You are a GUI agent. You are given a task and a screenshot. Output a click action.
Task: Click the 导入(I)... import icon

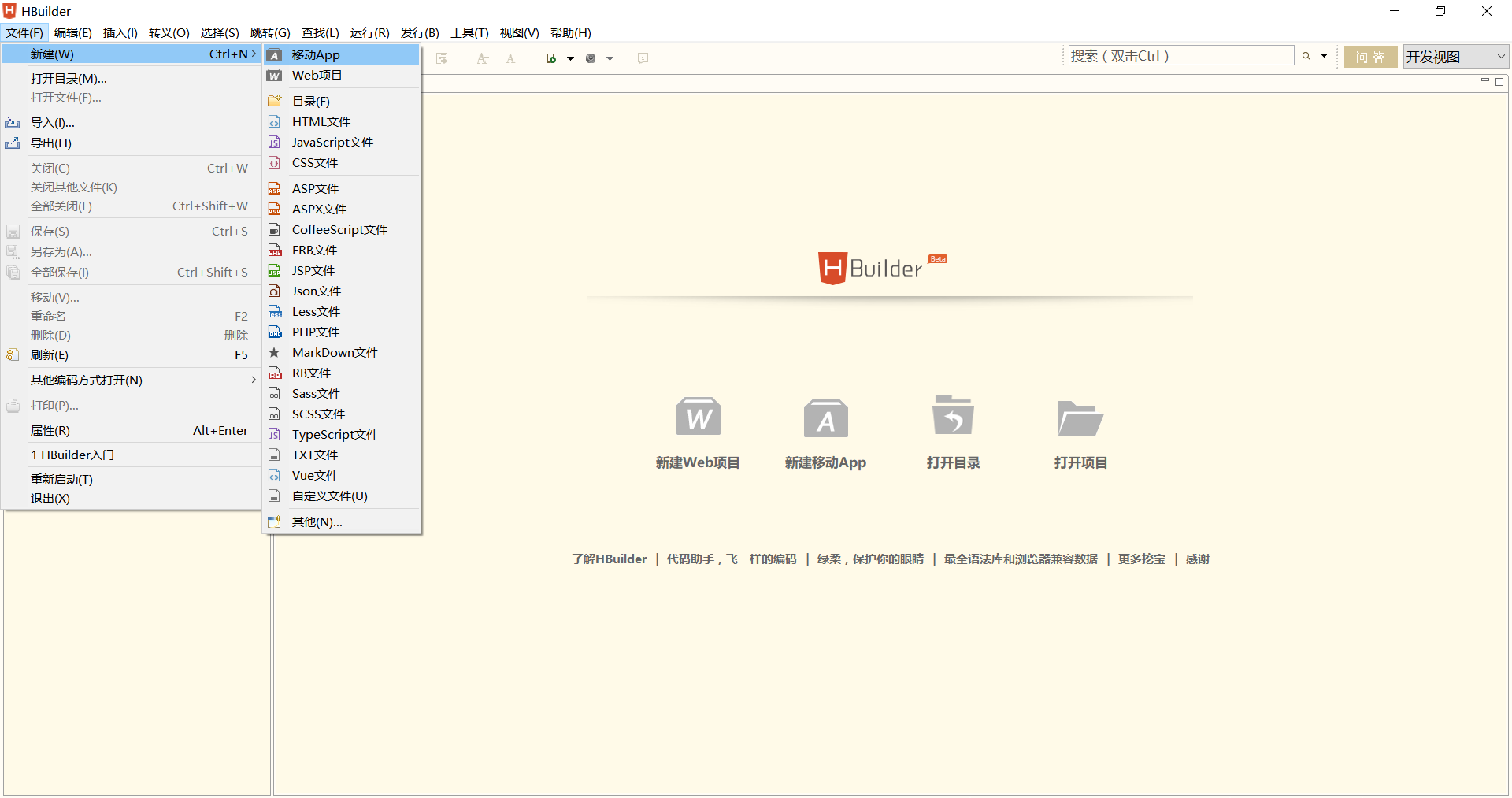(13, 123)
